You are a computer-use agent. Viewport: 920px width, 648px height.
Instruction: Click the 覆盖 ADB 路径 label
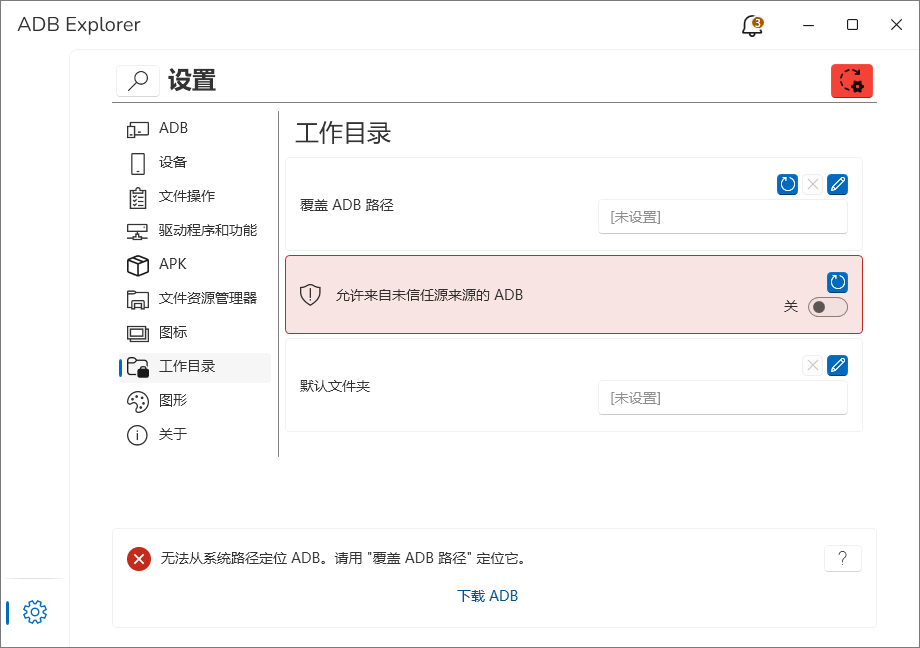click(x=347, y=205)
